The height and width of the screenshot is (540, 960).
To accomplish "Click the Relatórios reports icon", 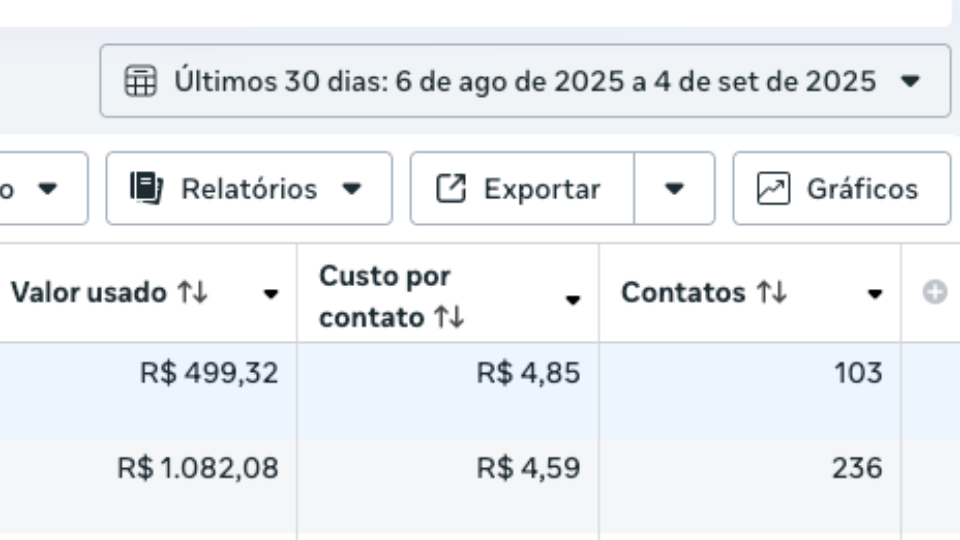I will click(x=146, y=189).
